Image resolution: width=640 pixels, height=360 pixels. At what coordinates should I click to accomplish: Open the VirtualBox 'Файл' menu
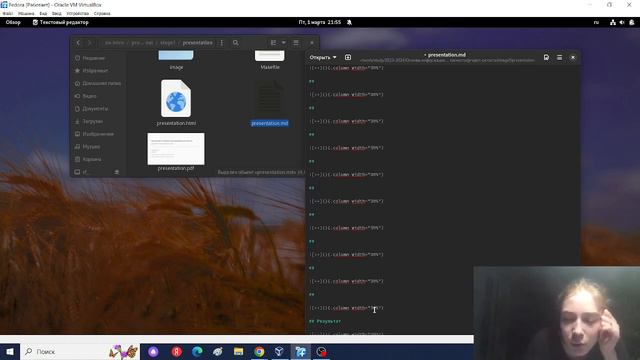point(7,13)
